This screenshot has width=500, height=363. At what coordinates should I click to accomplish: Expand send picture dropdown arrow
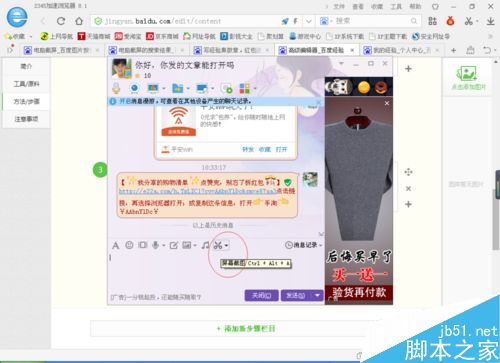195,246
